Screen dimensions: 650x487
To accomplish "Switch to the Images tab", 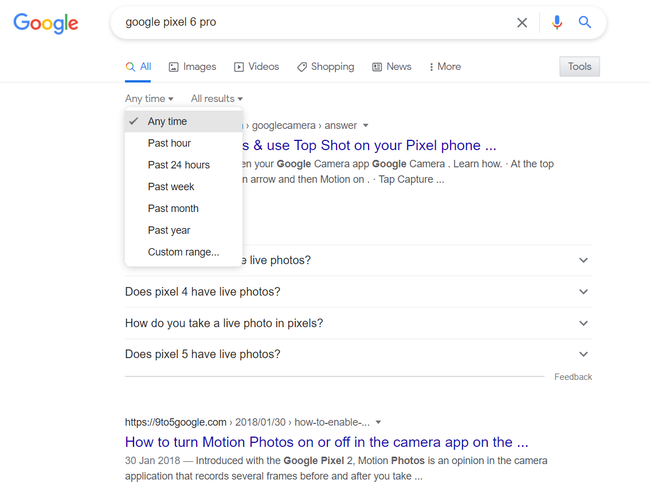I will click(192, 67).
